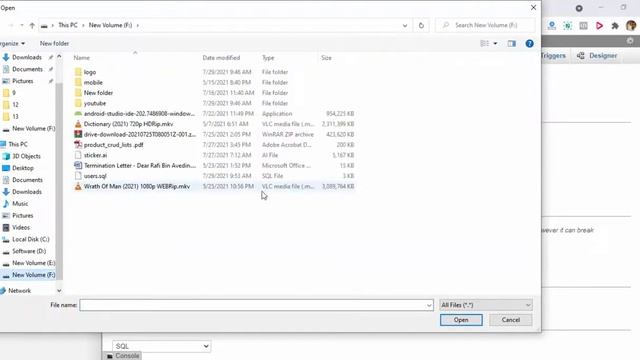Select the mobile folder icon
Screen dimensions: 640x360
click(x=78, y=82)
